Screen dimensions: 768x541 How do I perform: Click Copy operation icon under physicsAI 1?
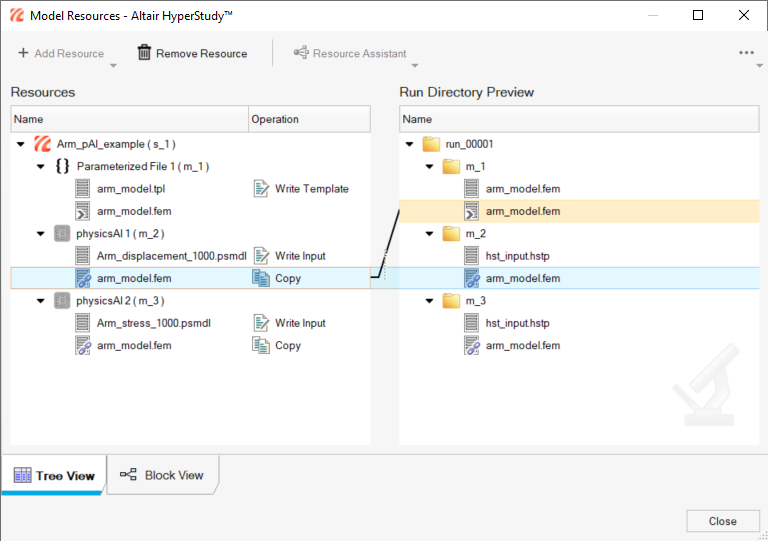coord(262,279)
